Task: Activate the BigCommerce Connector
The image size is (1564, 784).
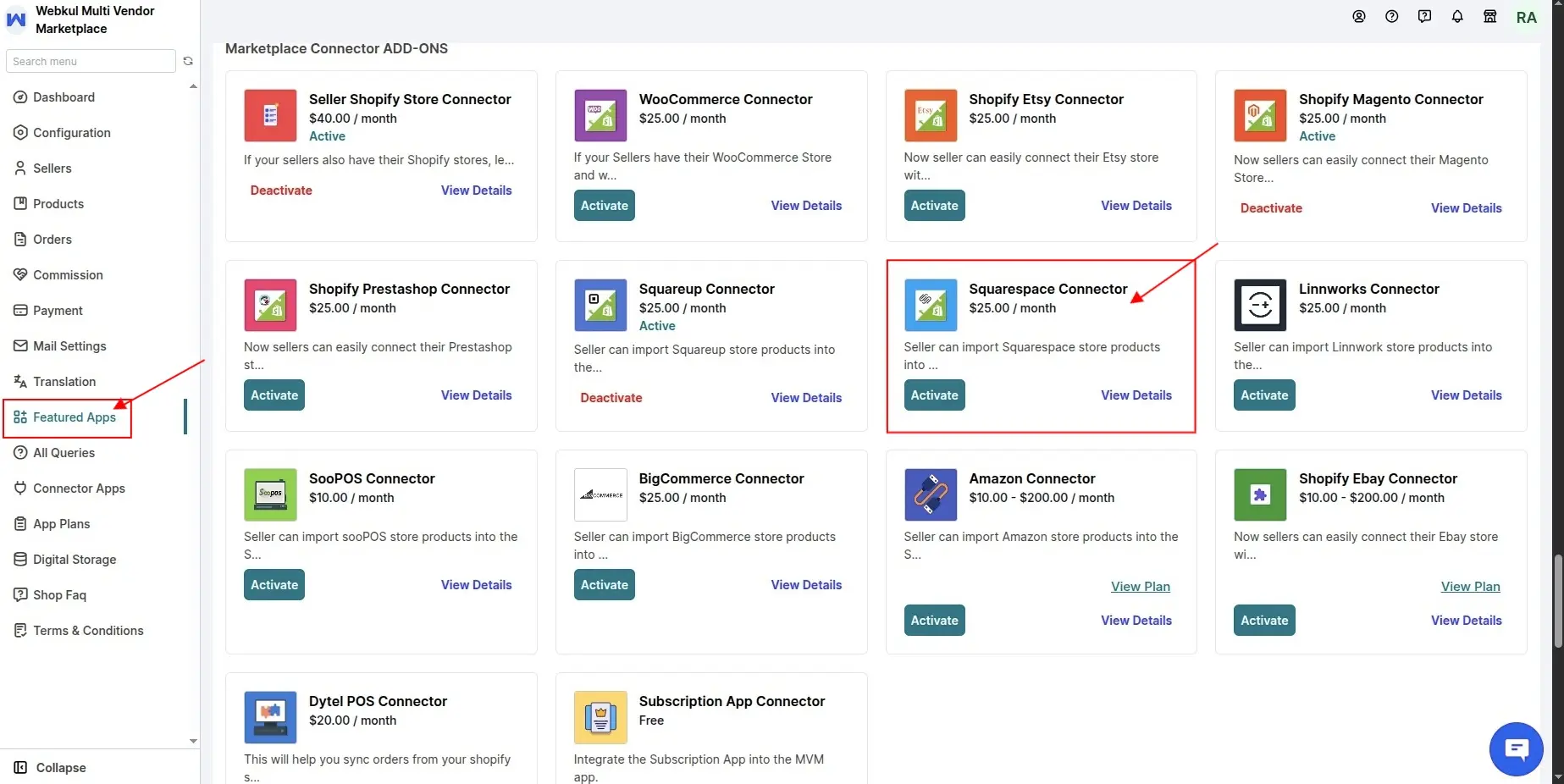Action: (605, 585)
